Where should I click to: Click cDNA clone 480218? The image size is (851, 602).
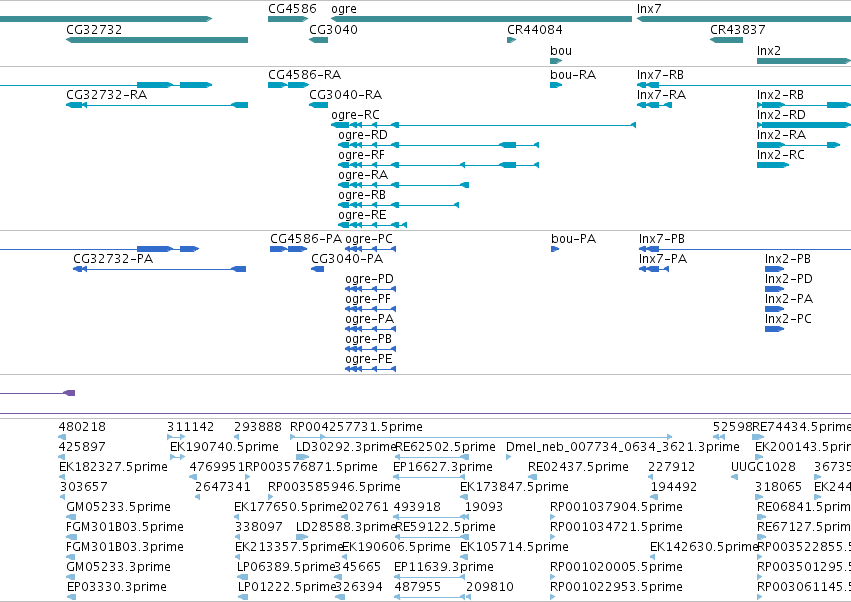coord(82,427)
